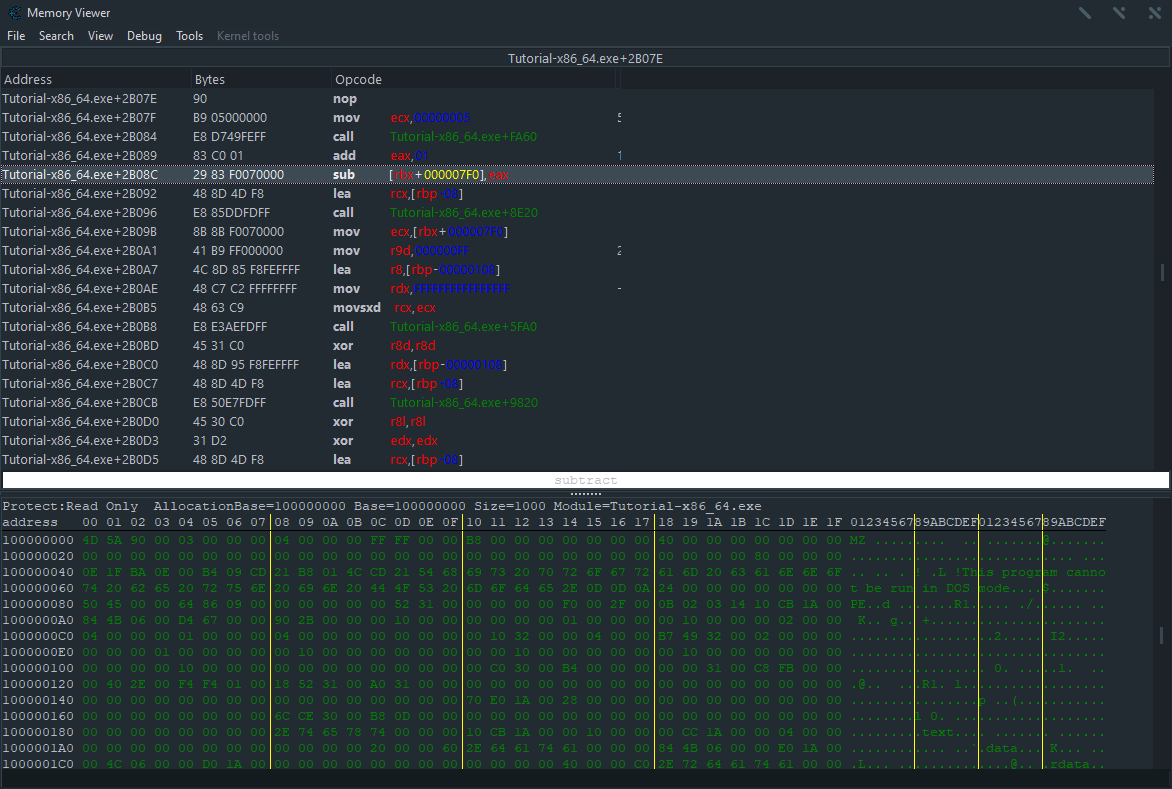Open the File menu
The image size is (1172, 789).
pyautogui.click(x=16, y=36)
